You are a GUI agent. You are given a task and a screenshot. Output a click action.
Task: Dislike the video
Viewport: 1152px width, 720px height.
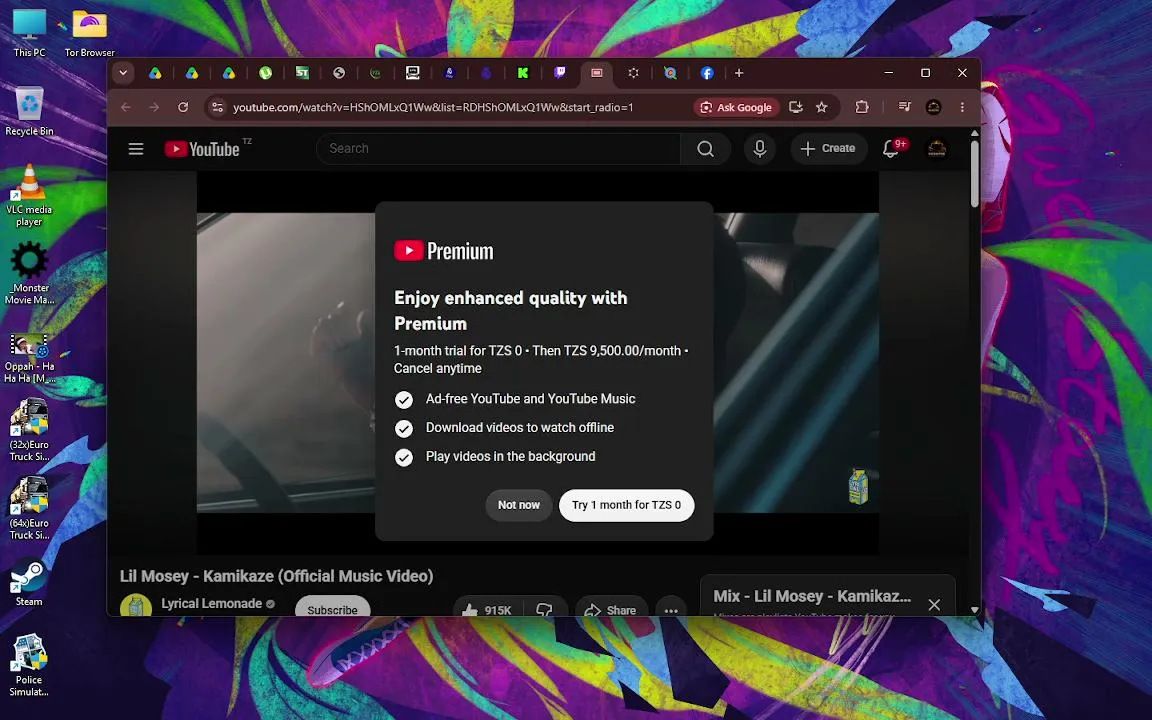coord(544,610)
